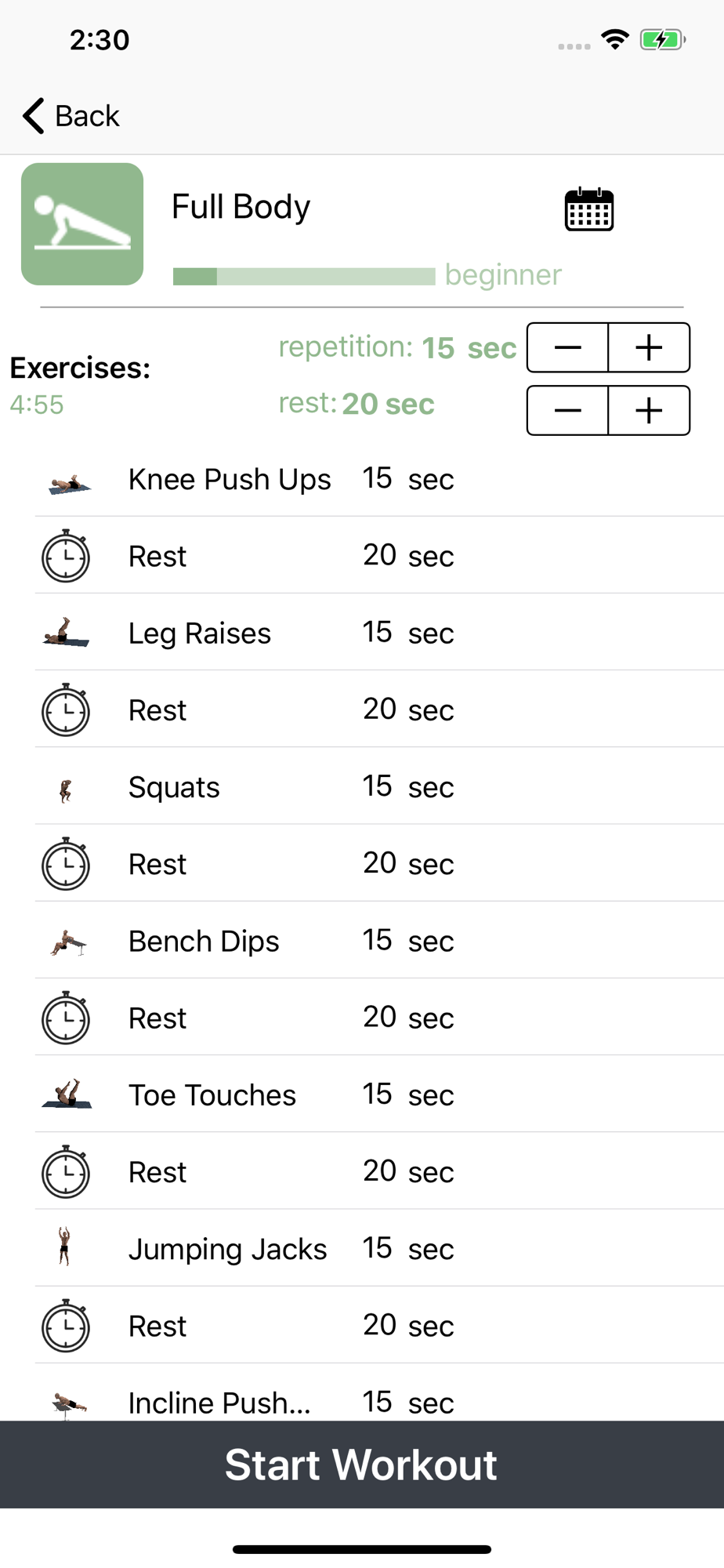This screenshot has width=724, height=1568.
Task: Tap the Leg Raises exercise image
Action: coord(66,632)
